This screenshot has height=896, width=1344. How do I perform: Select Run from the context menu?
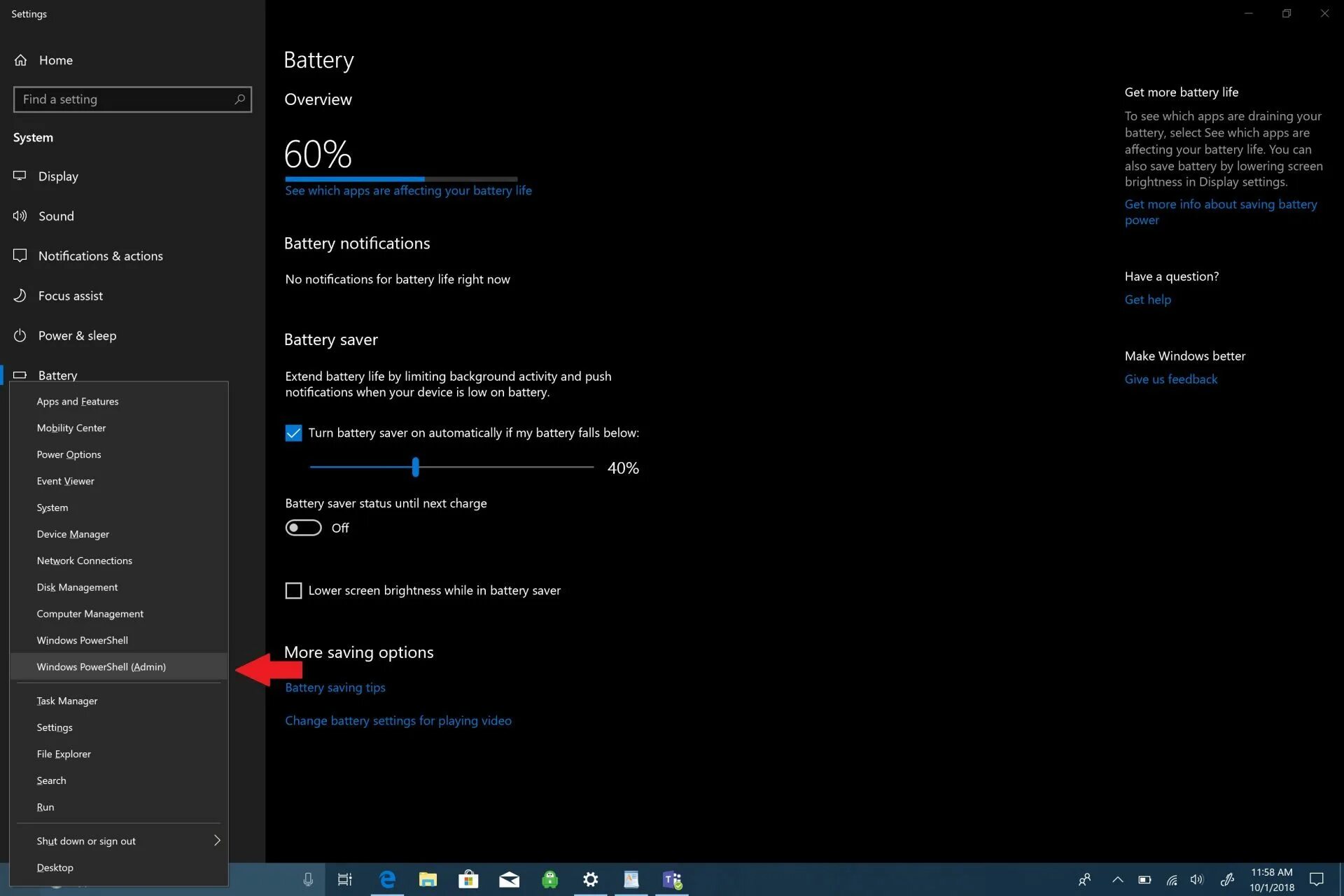45,807
